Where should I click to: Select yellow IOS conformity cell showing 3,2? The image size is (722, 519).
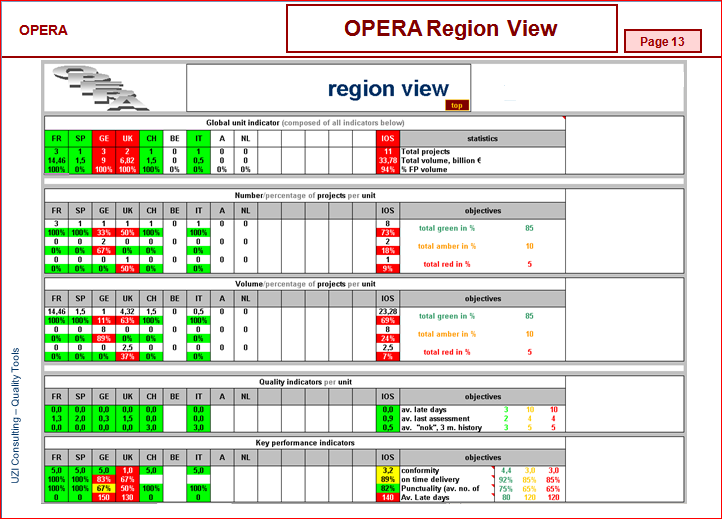click(389, 469)
